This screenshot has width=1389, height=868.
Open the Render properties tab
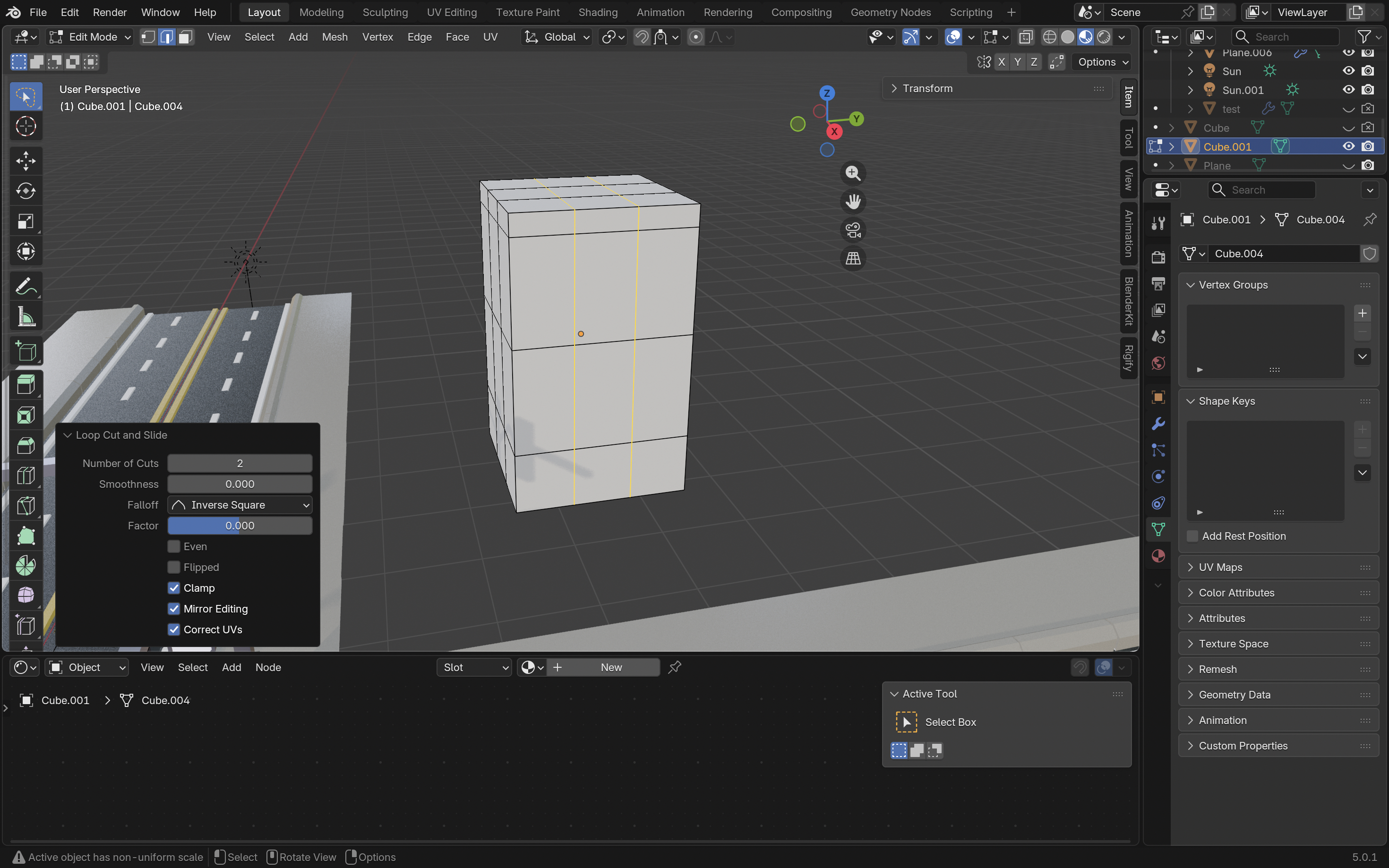click(1158, 256)
